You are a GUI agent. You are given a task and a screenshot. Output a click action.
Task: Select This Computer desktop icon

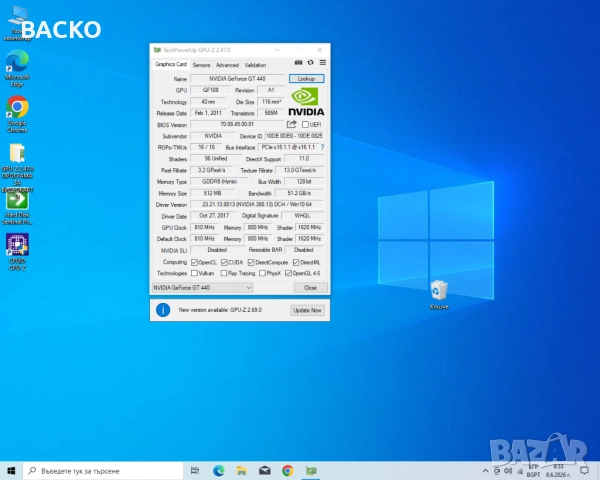tap(17, 23)
